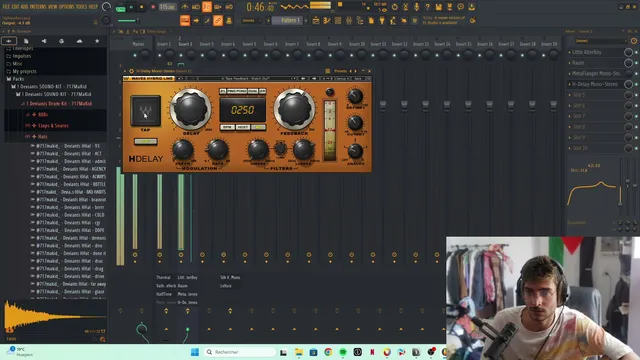Select the browser files tab icon
The height and width of the screenshot is (360, 640).
click(26, 41)
